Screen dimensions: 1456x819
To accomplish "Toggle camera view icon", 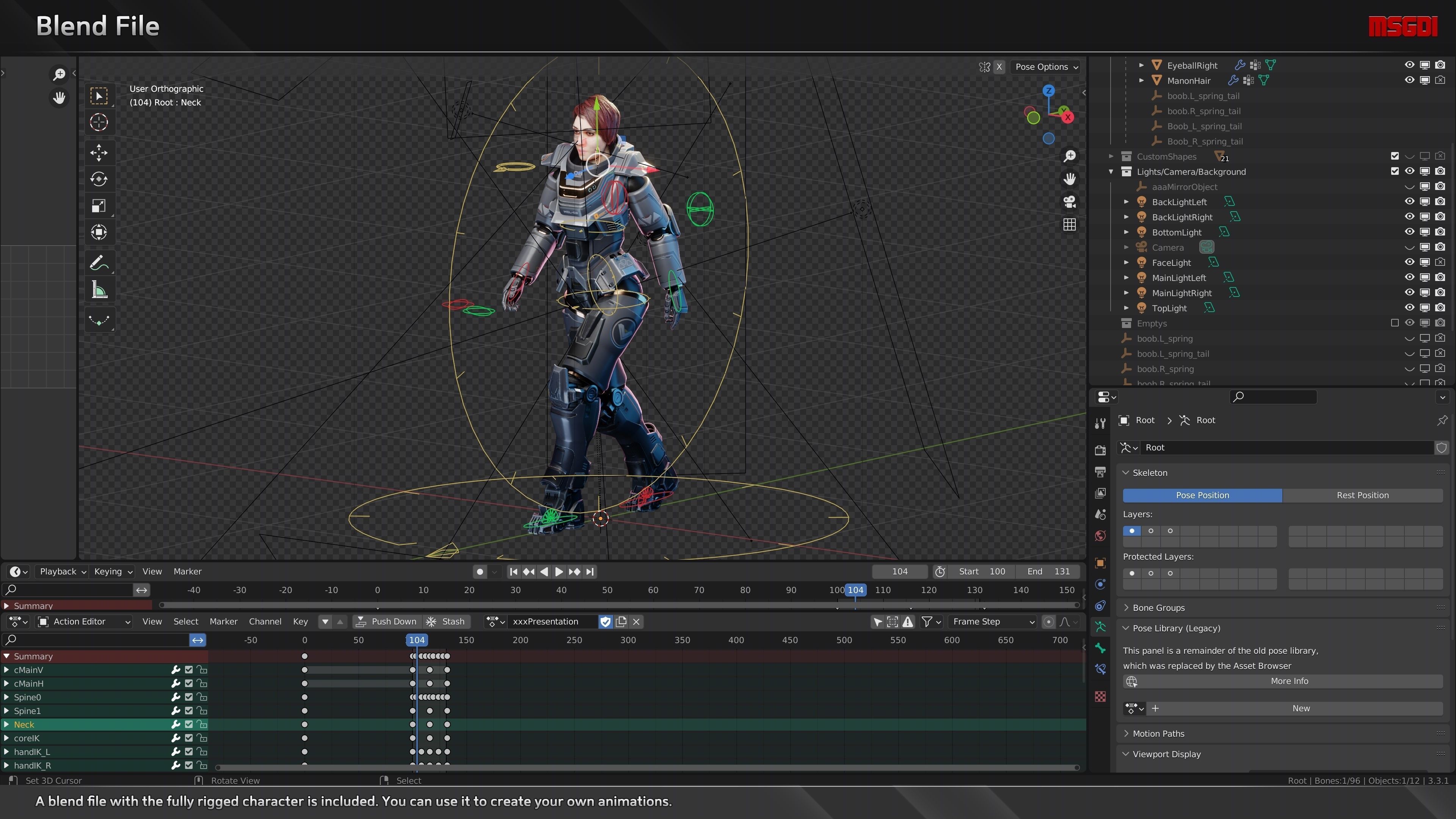I will pos(1069,202).
